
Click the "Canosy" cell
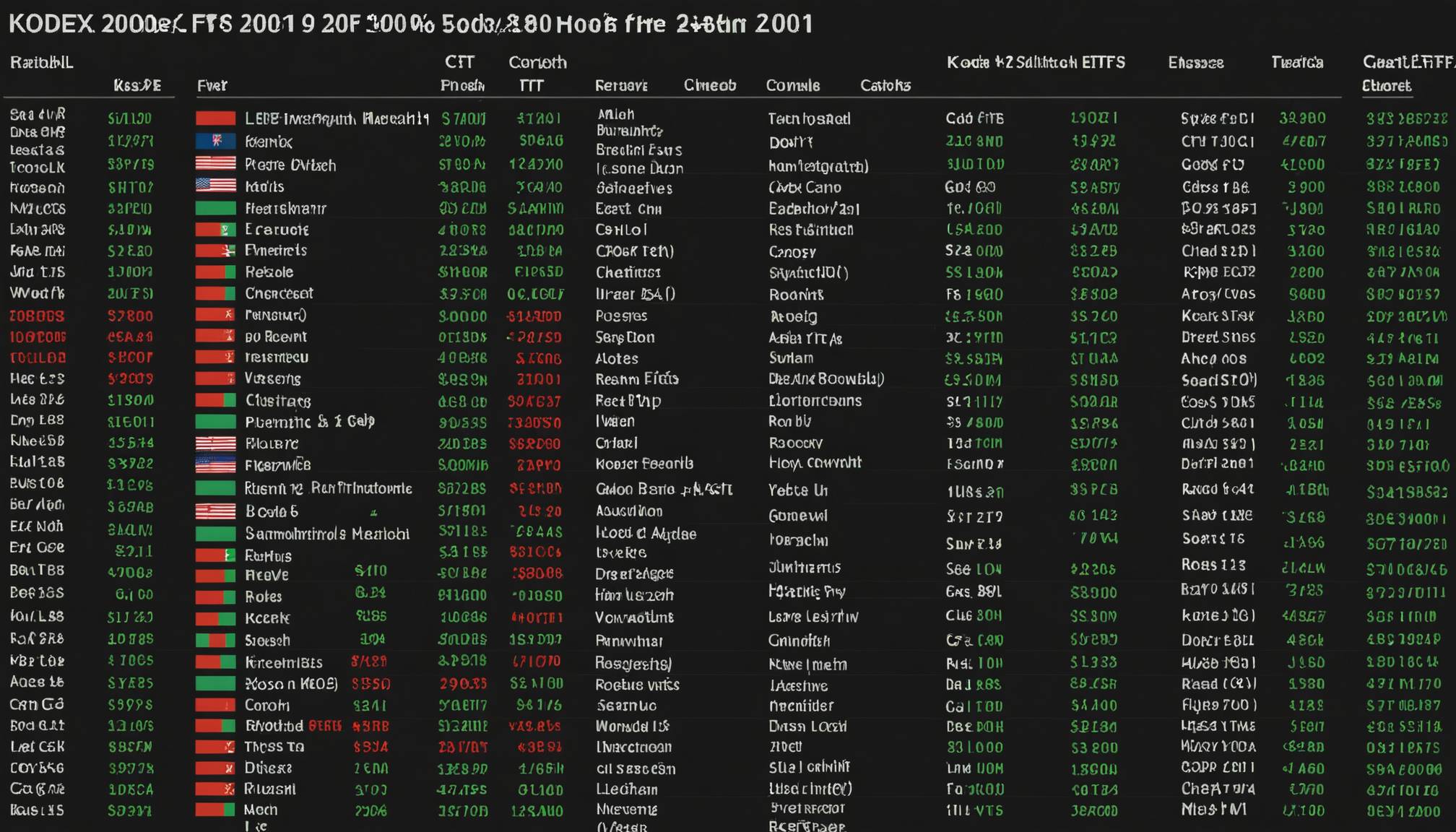pyautogui.click(x=792, y=252)
